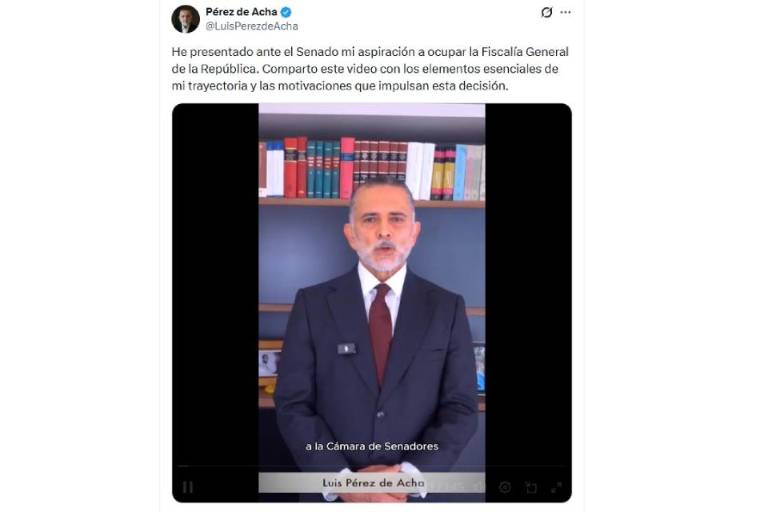Click the tweet line starting 'He presentado ante'
This screenshot has height=512, width=768.
370,51
